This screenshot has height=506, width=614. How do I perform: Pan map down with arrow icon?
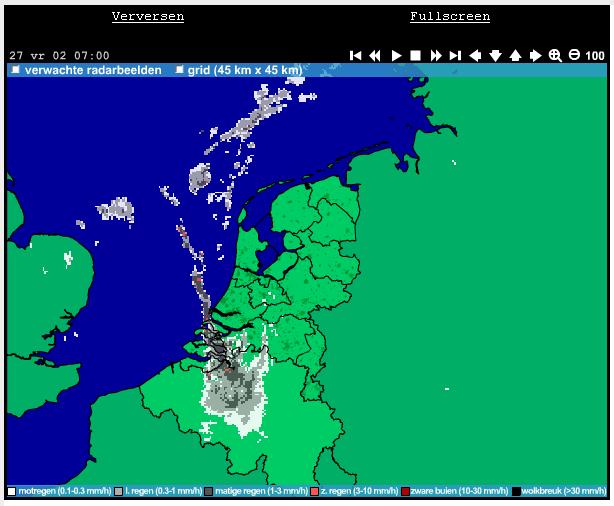click(x=495, y=56)
